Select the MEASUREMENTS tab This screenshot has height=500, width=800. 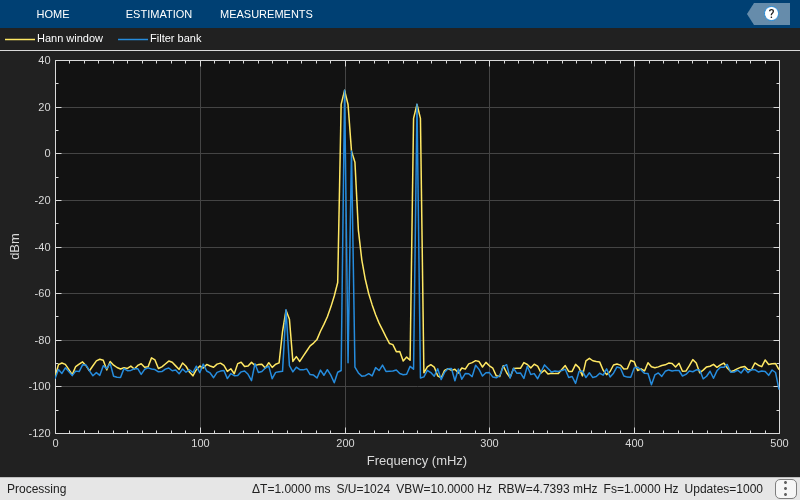(266, 14)
